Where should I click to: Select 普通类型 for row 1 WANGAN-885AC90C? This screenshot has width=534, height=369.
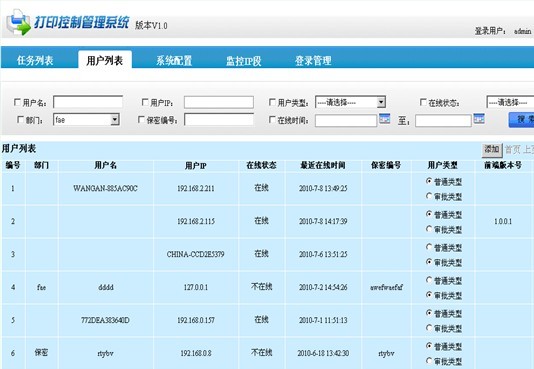click(429, 181)
